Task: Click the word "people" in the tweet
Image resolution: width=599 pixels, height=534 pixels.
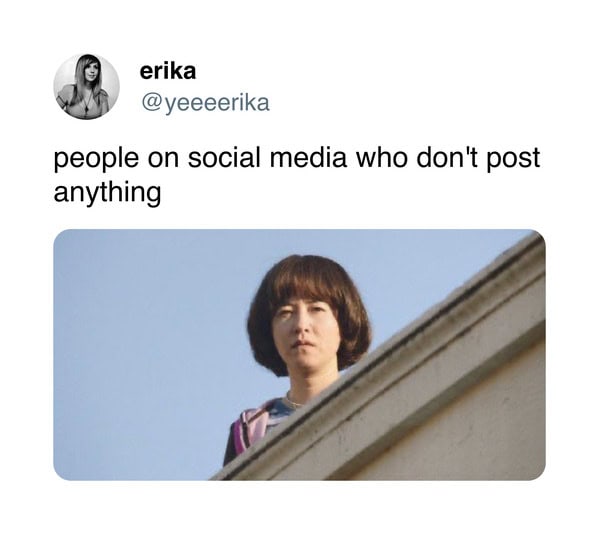Action: point(96,159)
